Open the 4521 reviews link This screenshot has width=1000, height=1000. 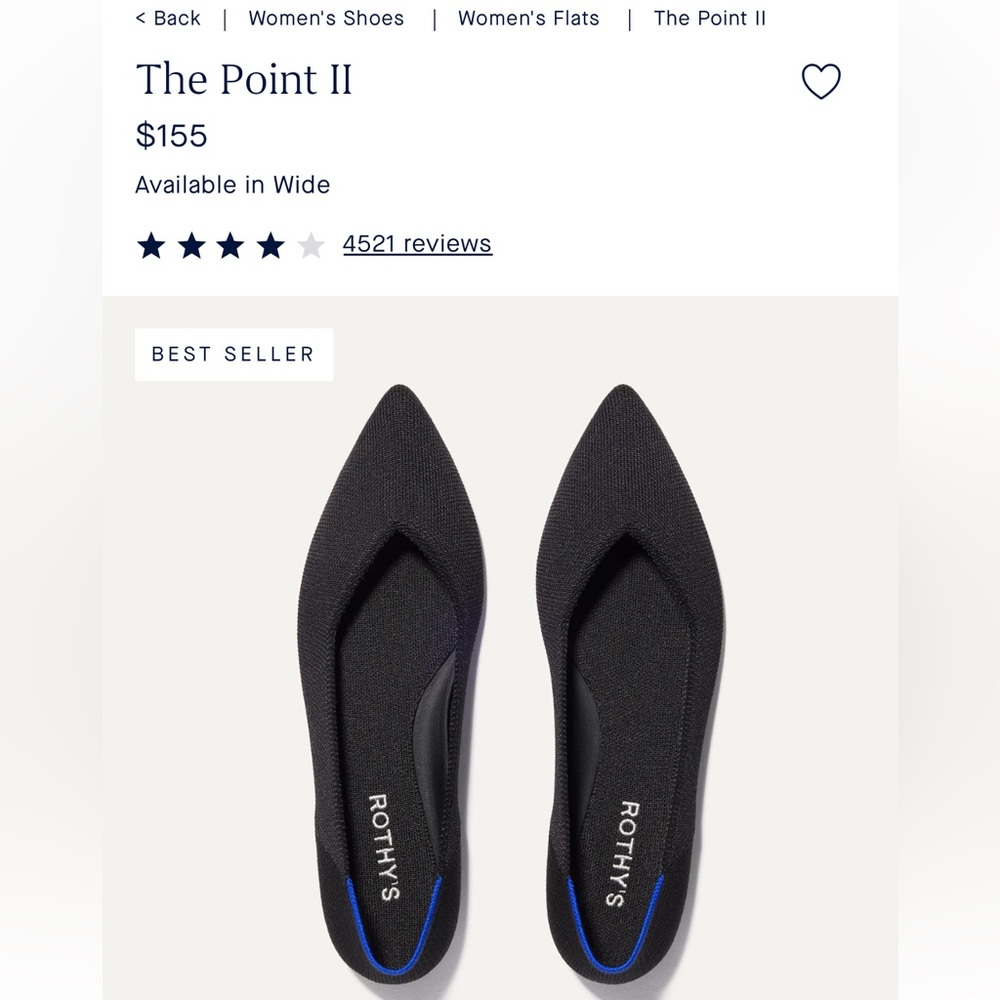tap(416, 243)
